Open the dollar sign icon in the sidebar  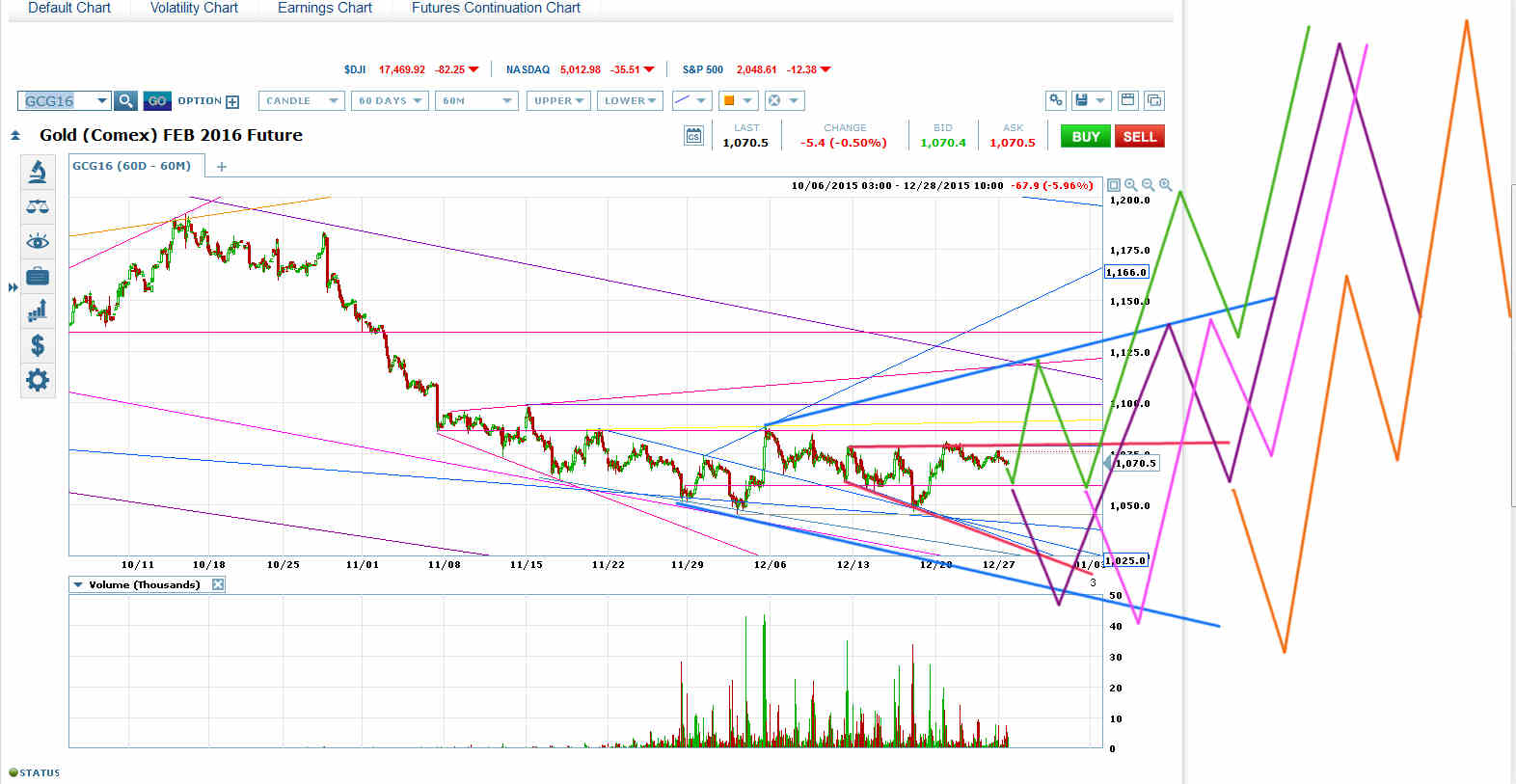click(38, 345)
